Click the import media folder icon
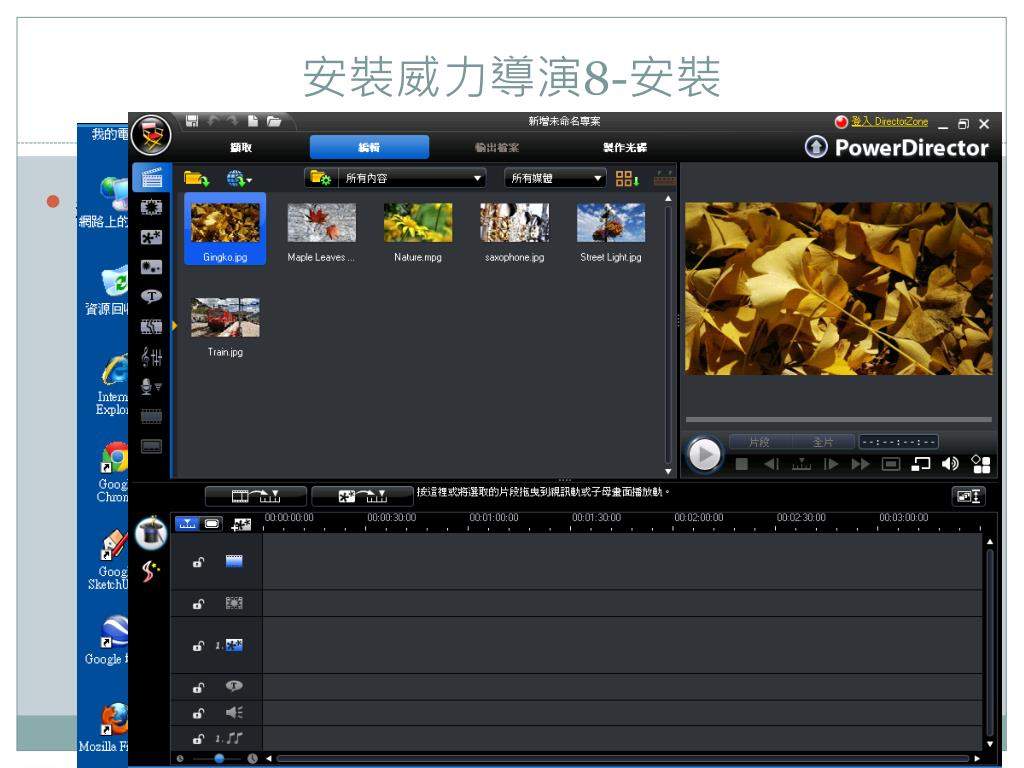 click(196, 178)
